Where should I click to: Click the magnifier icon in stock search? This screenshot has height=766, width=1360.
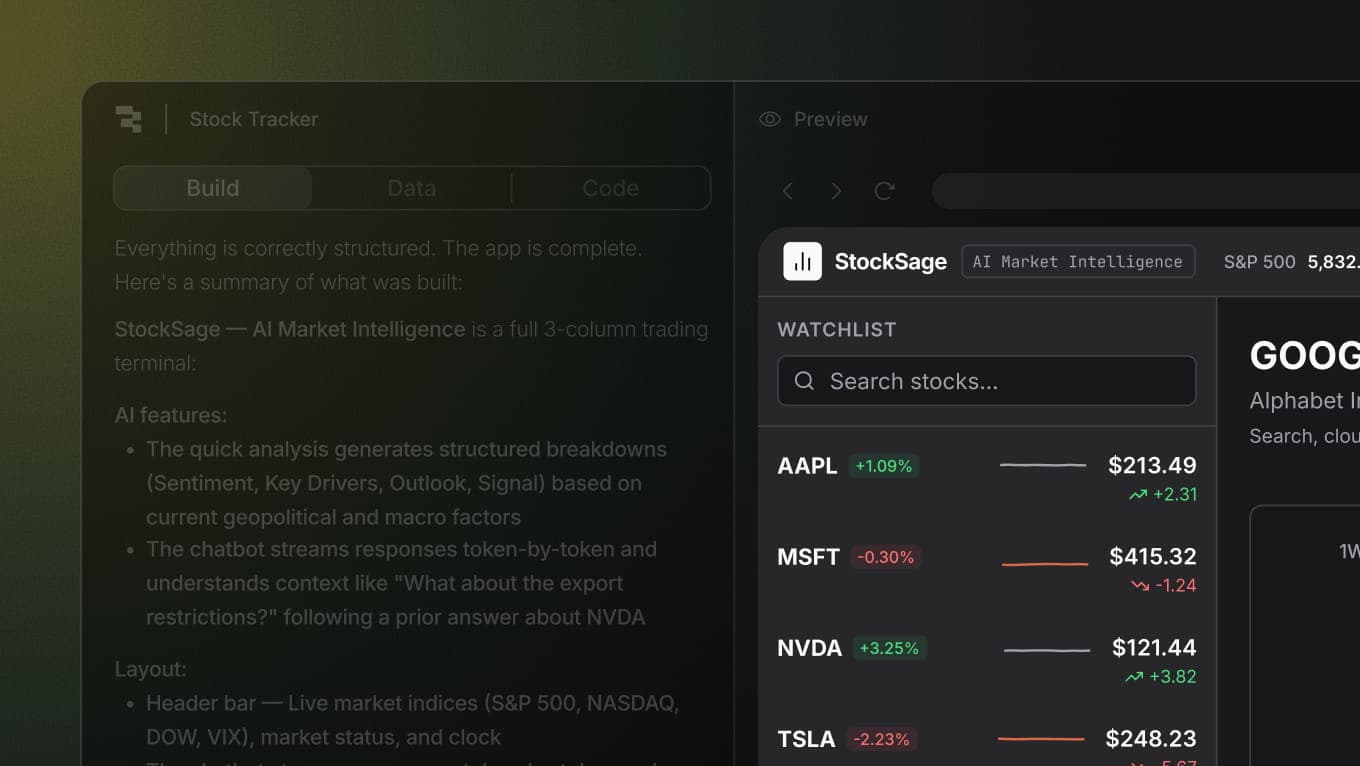coord(804,381)
